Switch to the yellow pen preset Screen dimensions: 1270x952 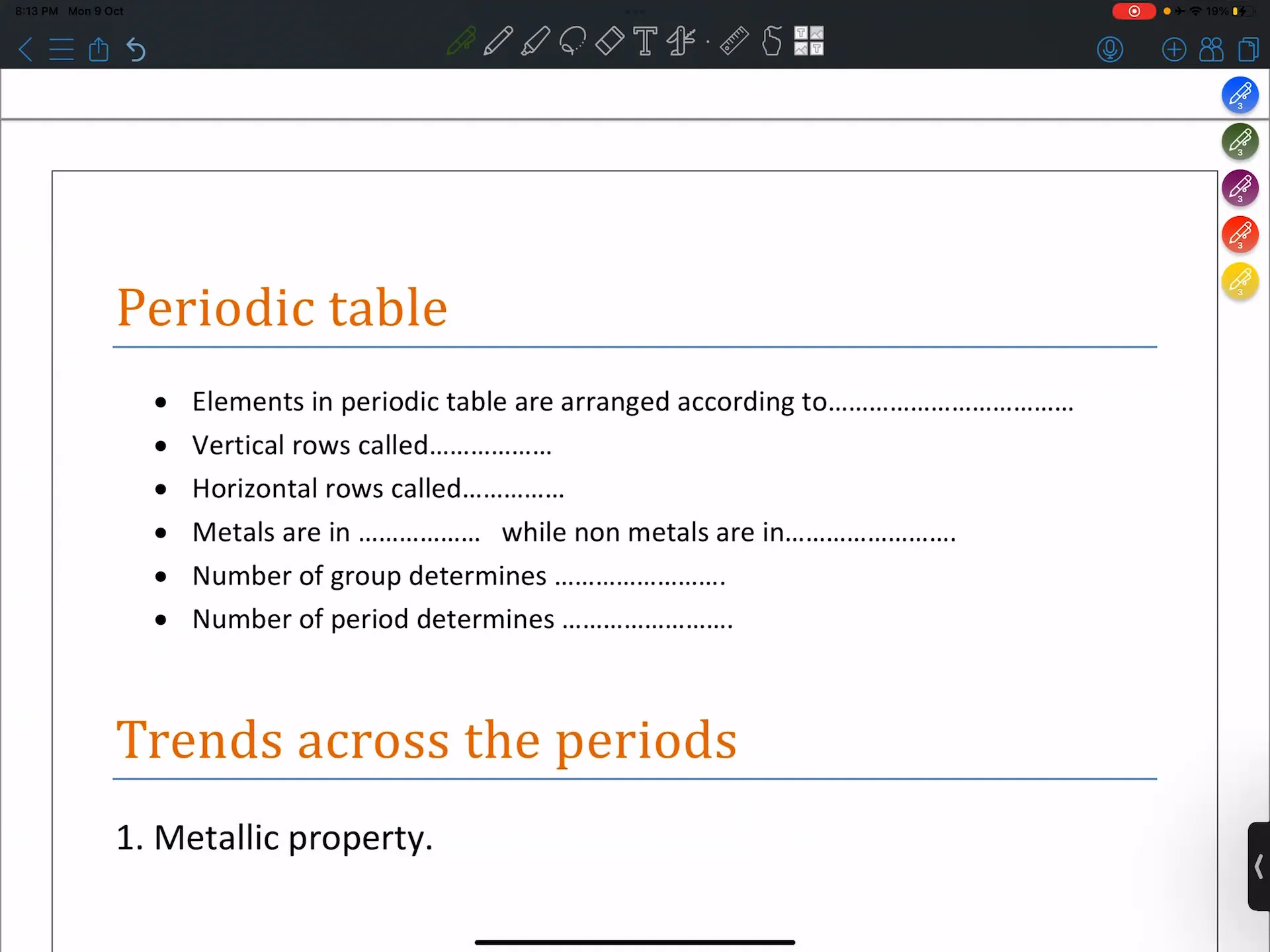tap(1240, 280)
